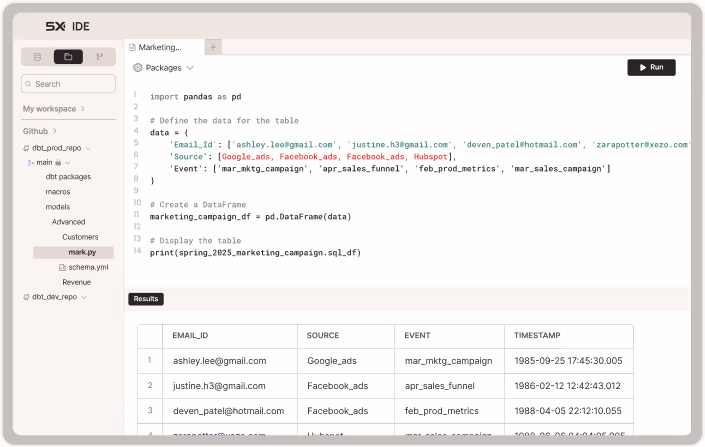Viewport: 705px width, 447px height.
Task: Click the schema.yml file icon
Action: click(x=62, y=268)
